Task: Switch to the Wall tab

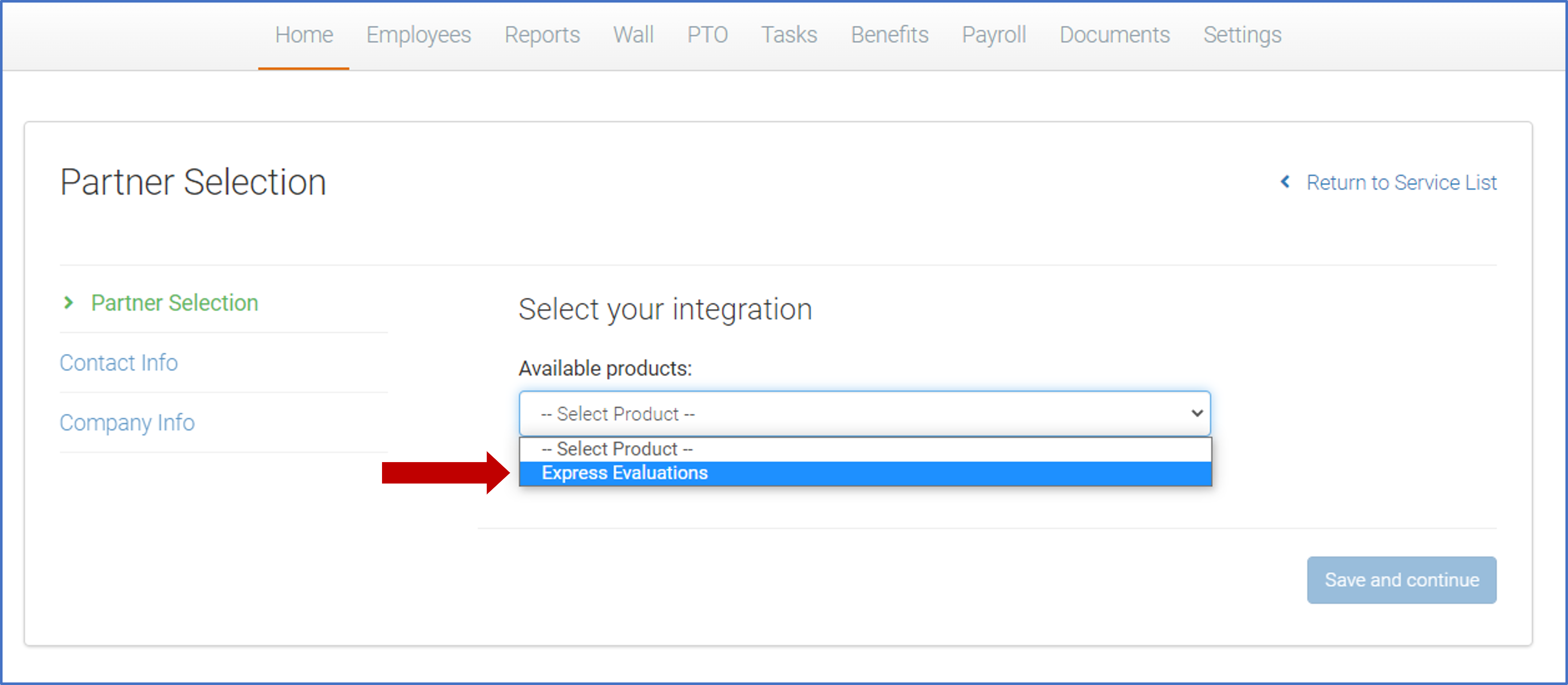Action: tap(633, 35)
